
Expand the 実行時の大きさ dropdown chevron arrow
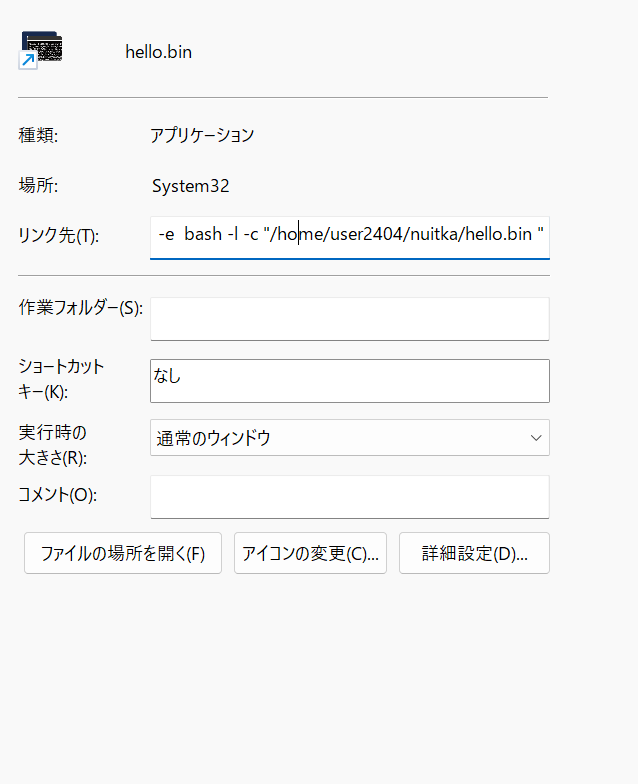536,438
